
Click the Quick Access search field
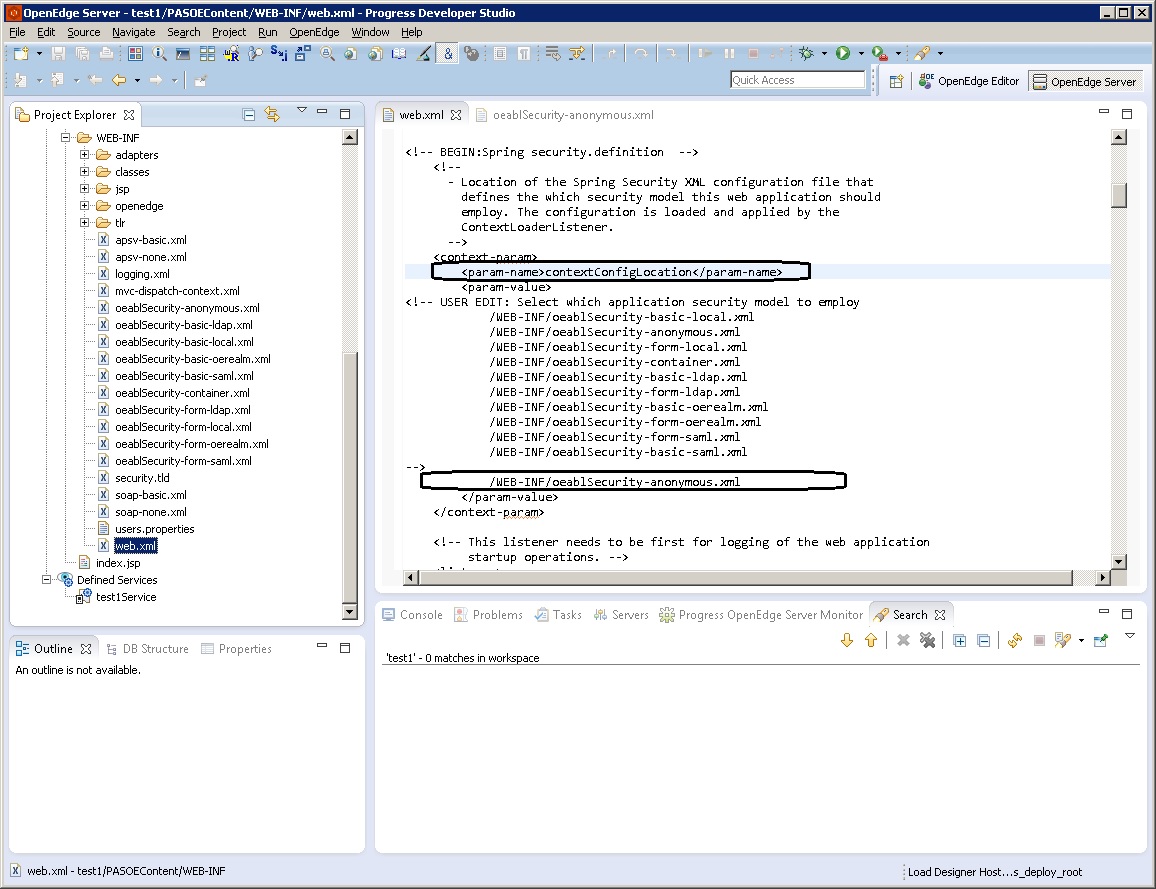pyautogui.click(x=797, y=80)
